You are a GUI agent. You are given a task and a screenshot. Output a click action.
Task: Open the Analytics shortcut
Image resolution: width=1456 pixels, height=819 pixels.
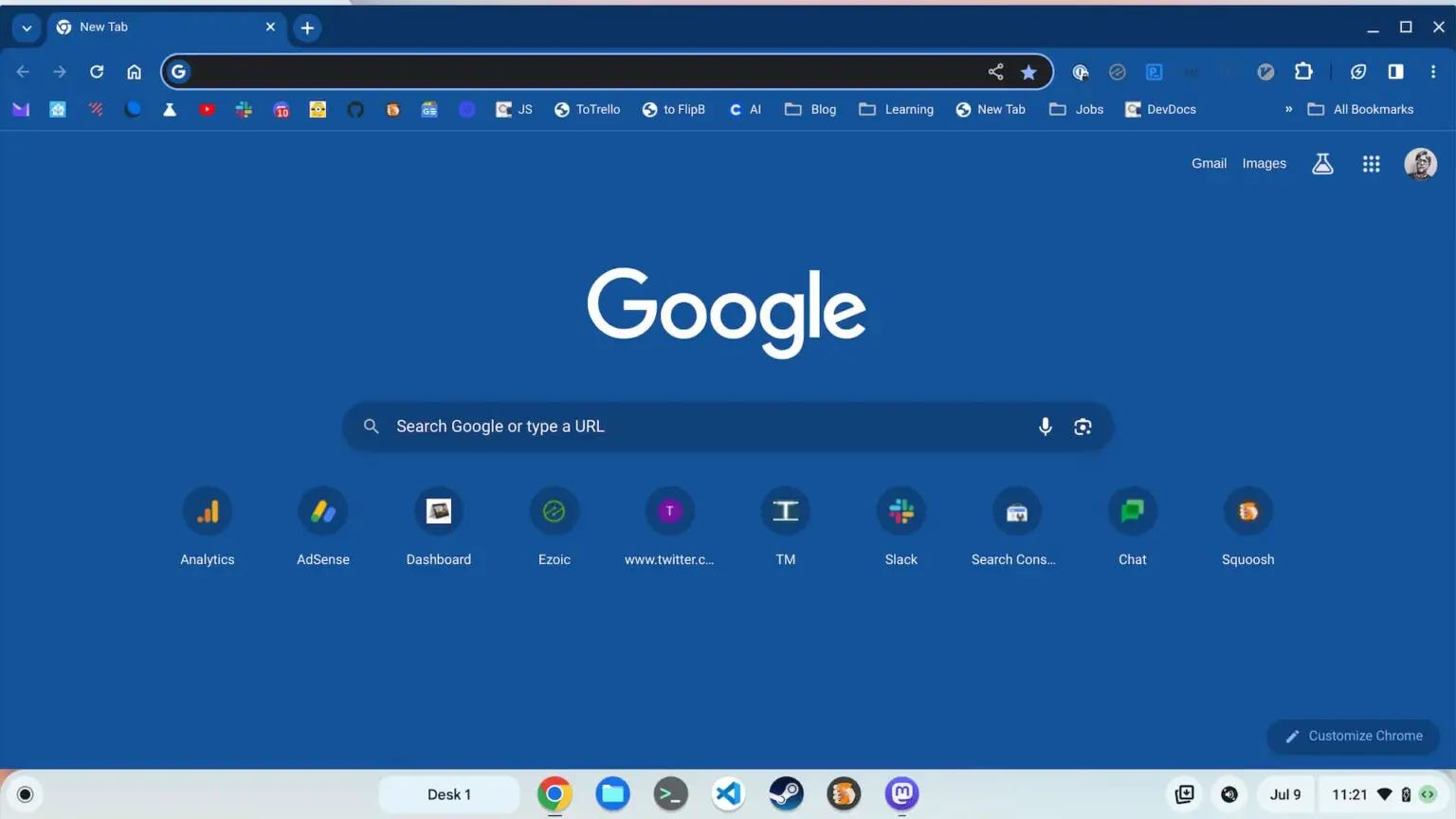(x=208, y=526)
